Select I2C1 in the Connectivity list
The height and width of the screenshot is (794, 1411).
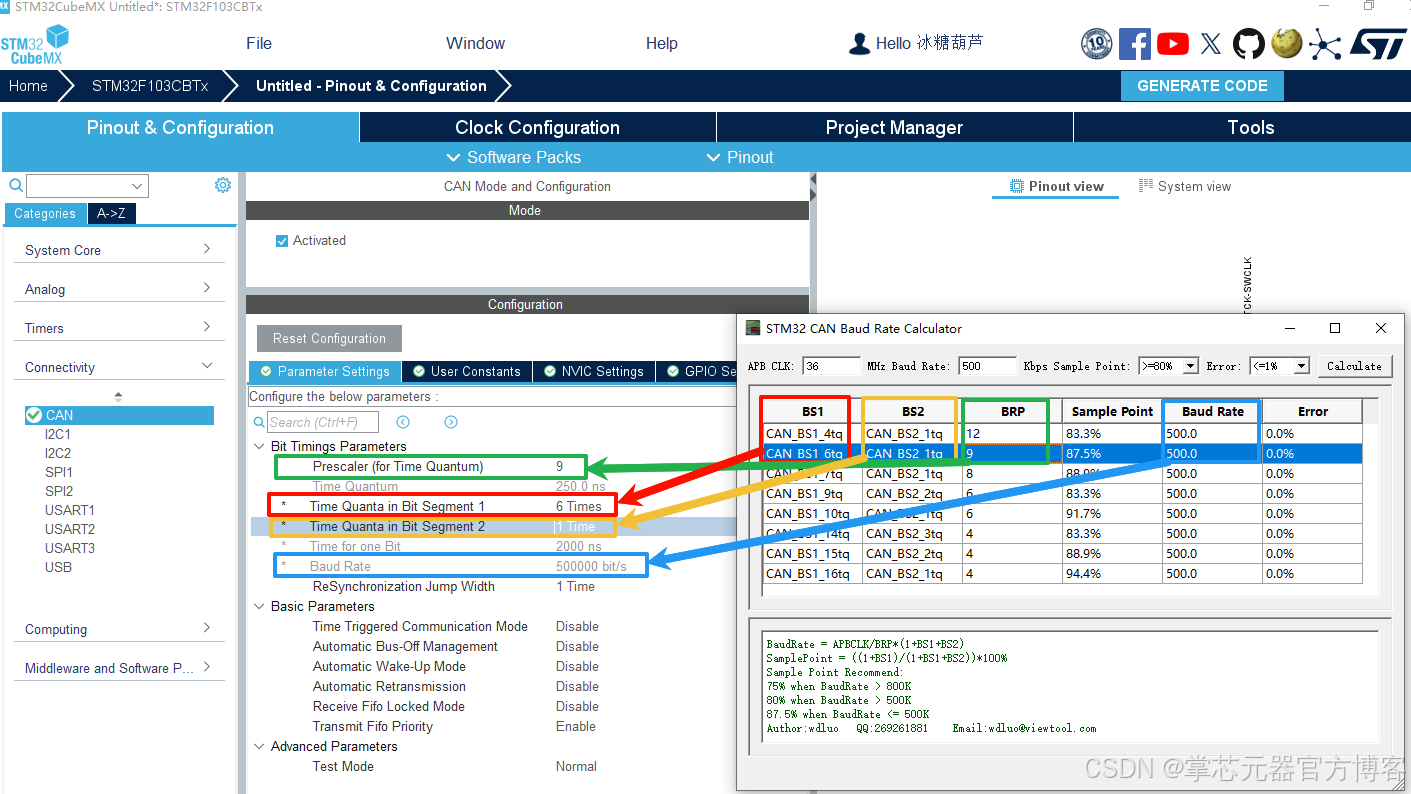[58, 434]
